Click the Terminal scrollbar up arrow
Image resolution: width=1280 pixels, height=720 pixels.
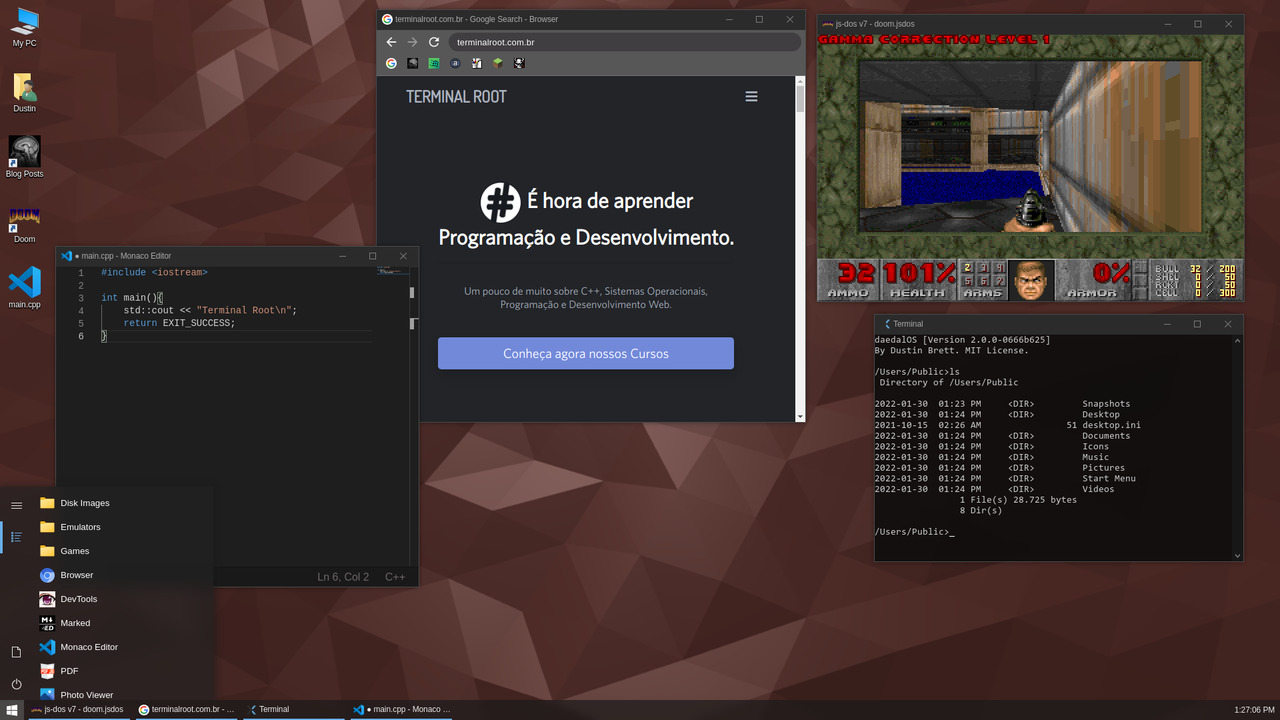[1237, 340]
